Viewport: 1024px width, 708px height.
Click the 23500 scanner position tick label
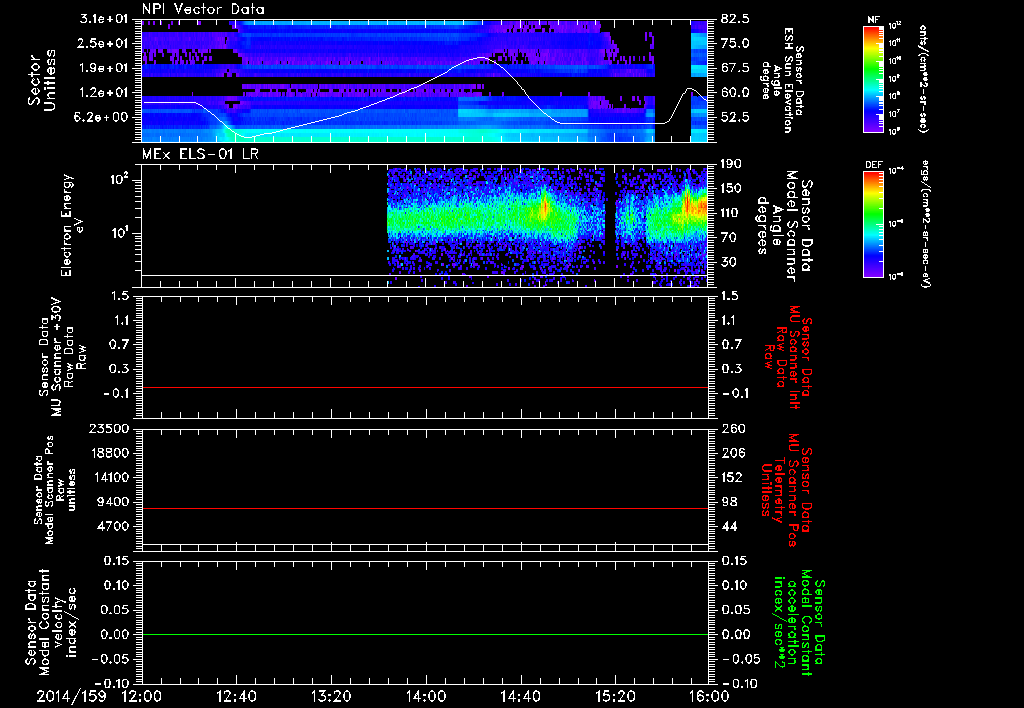click(111, 428)
